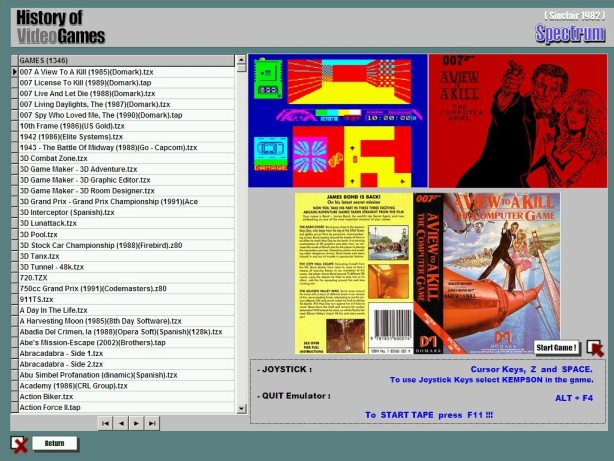Select 3D Interceptor (Spanish).tzx
614x461 pixels.
(x=126, y=212)
